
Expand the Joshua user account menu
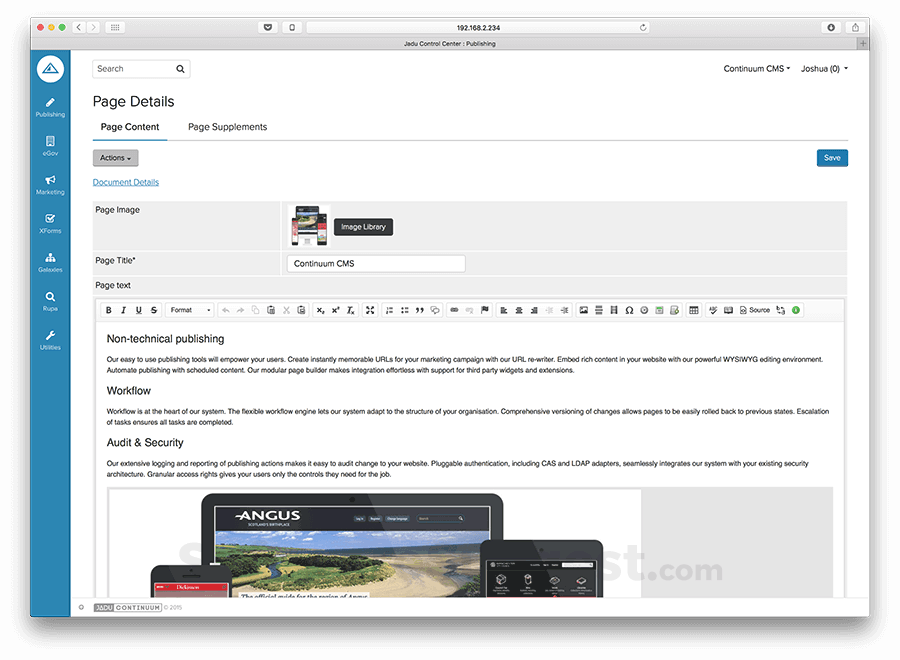point(824,68)
